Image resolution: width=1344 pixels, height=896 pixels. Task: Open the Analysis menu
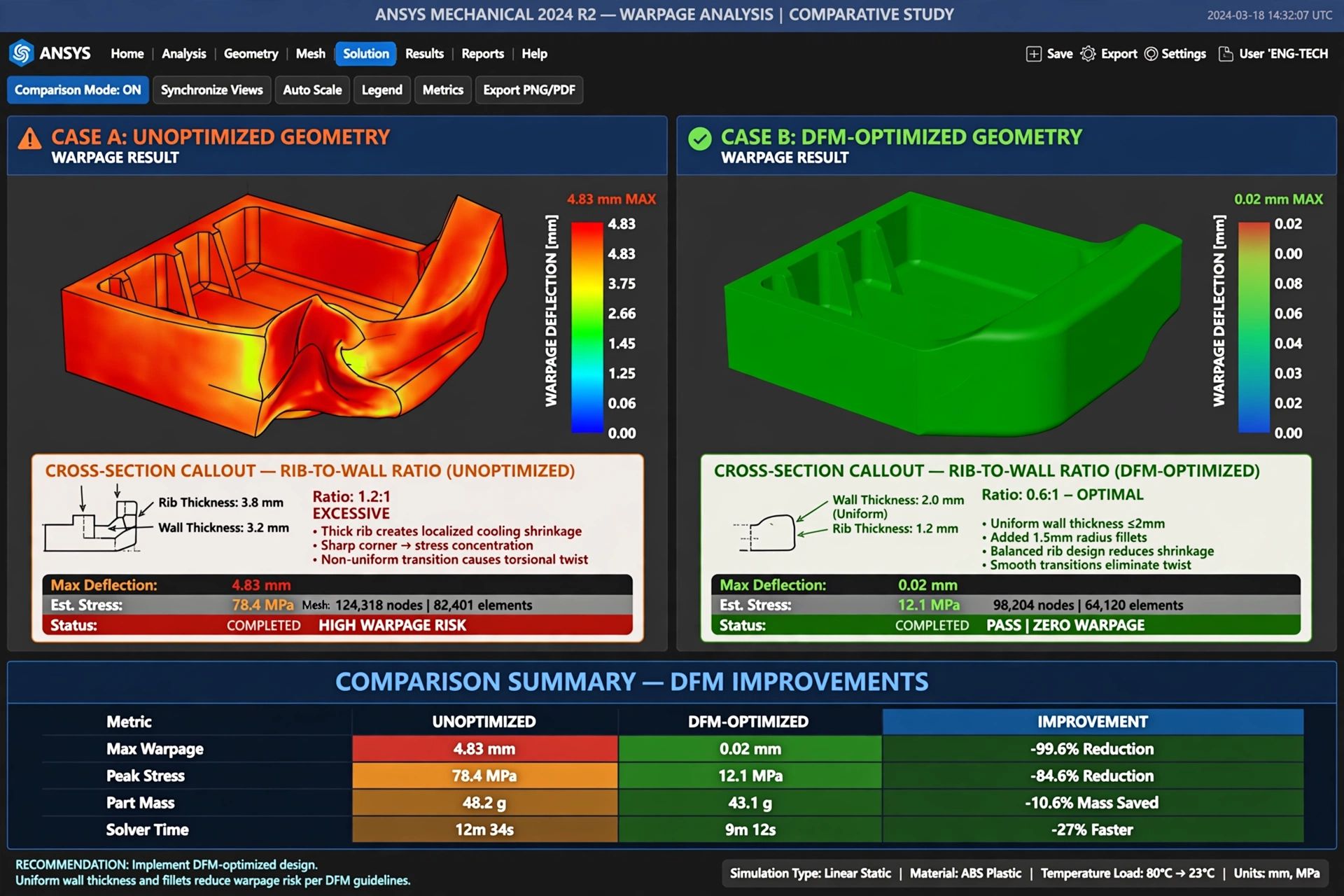click(183, 54)
